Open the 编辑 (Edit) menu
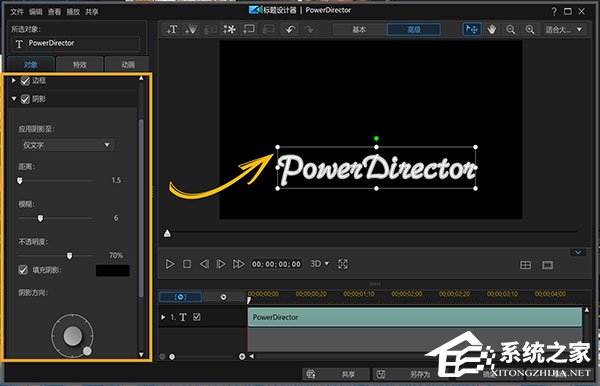Screen dimensions: 600x386 [x=36, y=12]
